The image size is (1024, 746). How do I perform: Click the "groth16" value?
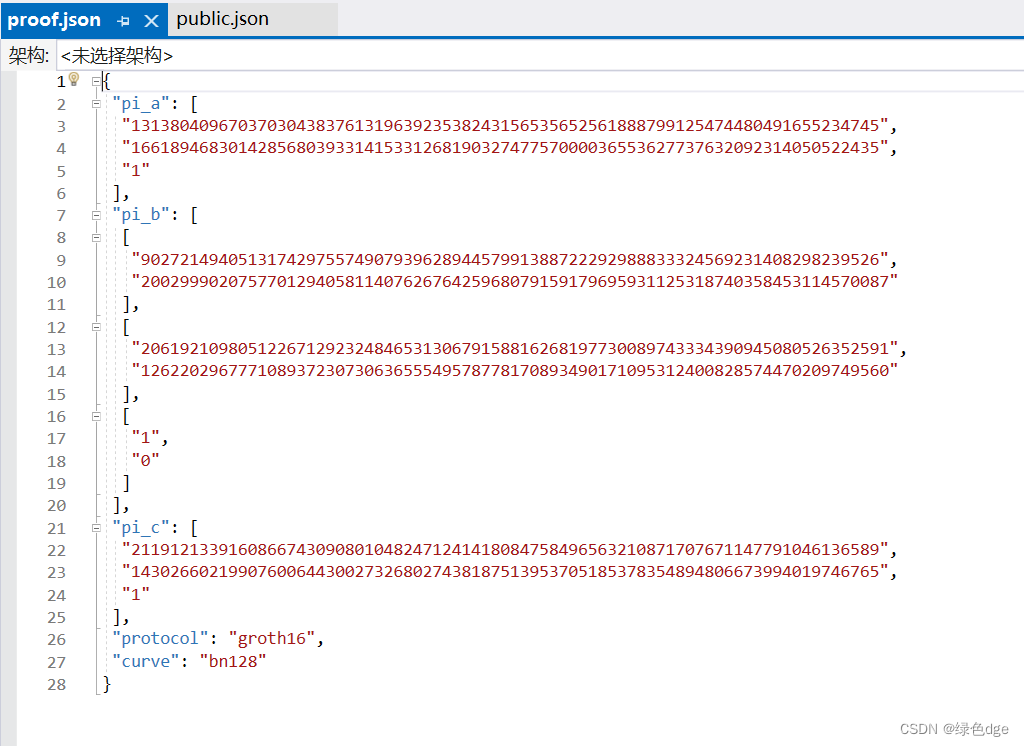272,638
